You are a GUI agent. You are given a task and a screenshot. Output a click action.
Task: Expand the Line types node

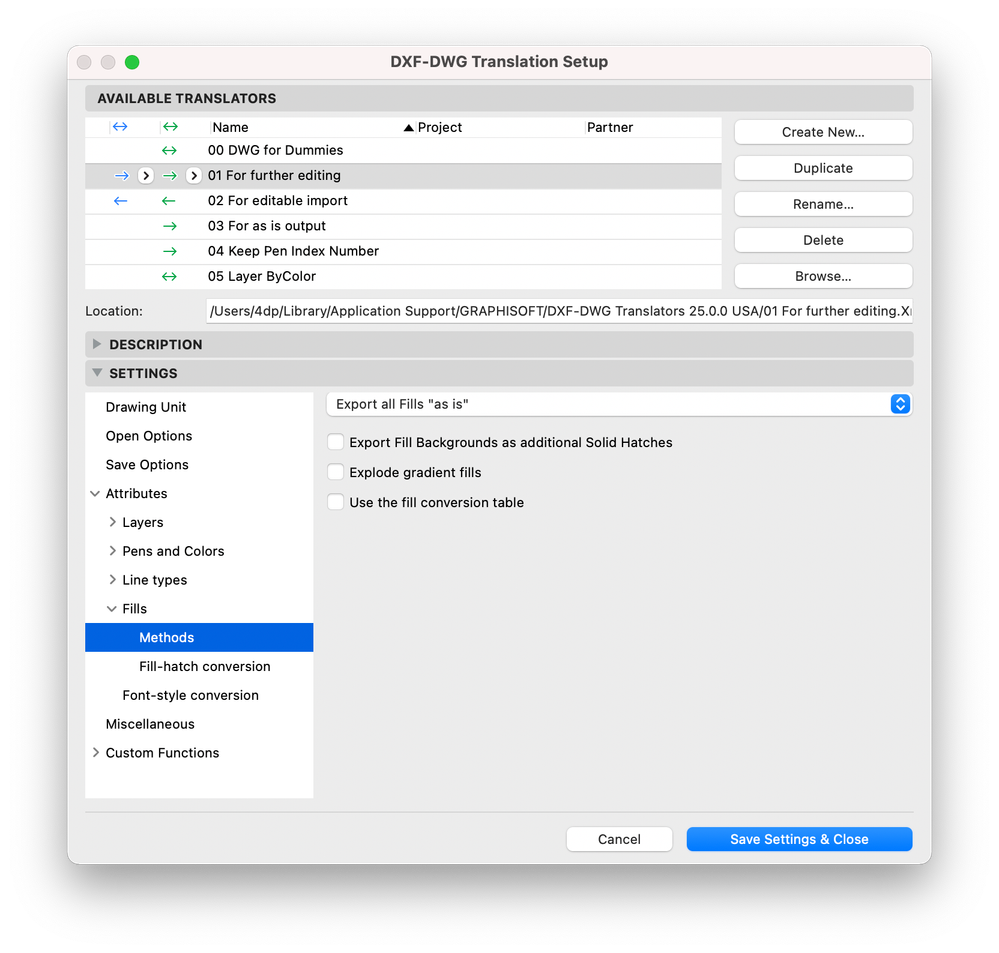[x=112, y=579]
